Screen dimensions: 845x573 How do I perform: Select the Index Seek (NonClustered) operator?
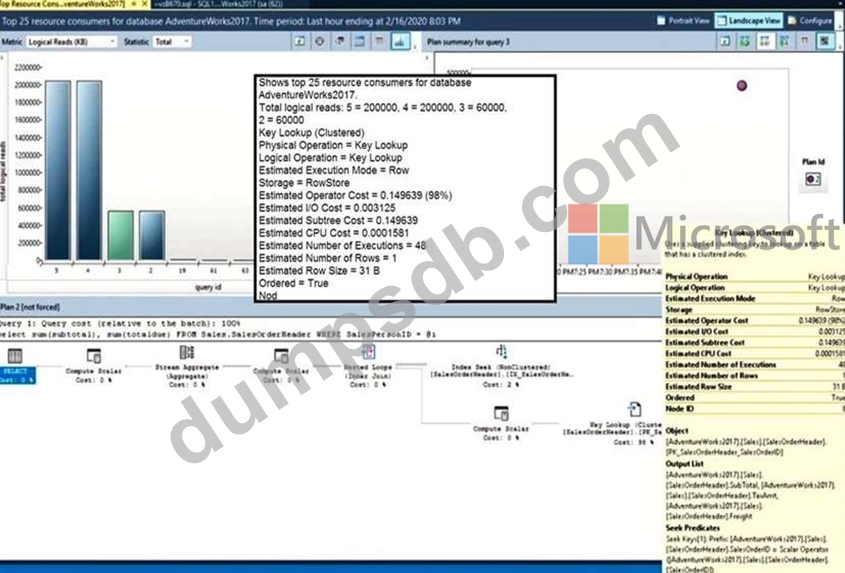pos(500,352)
